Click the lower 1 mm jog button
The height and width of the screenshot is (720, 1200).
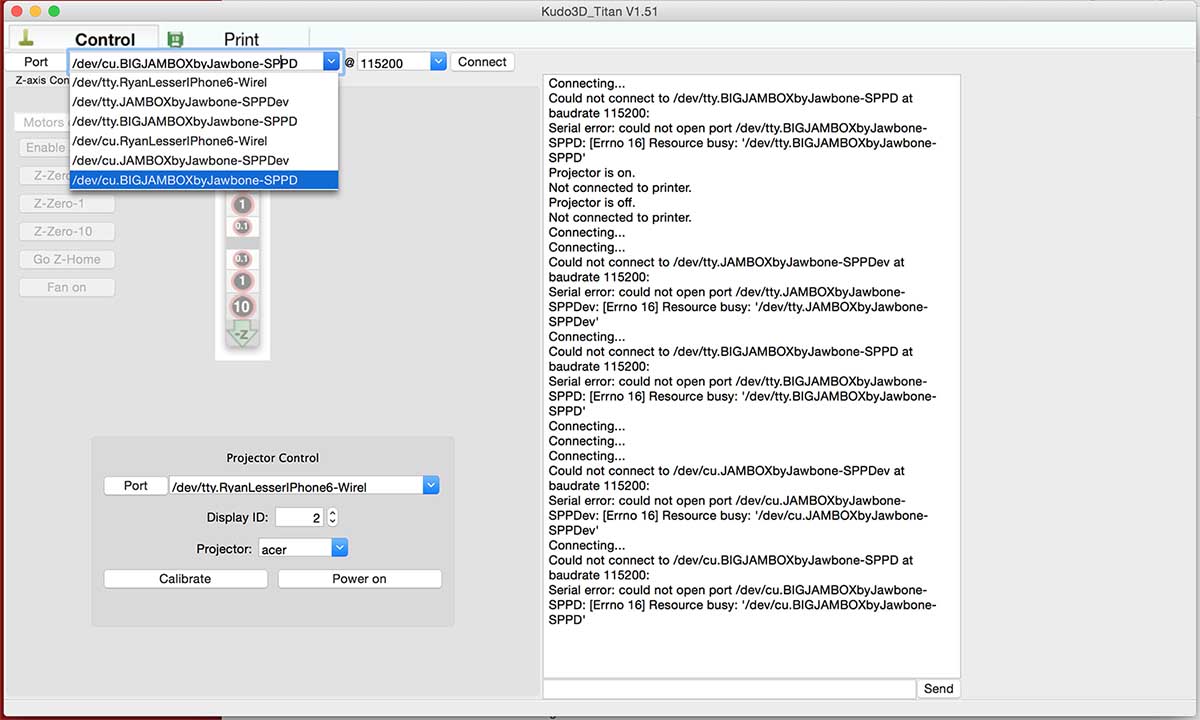tap(242, 282)
